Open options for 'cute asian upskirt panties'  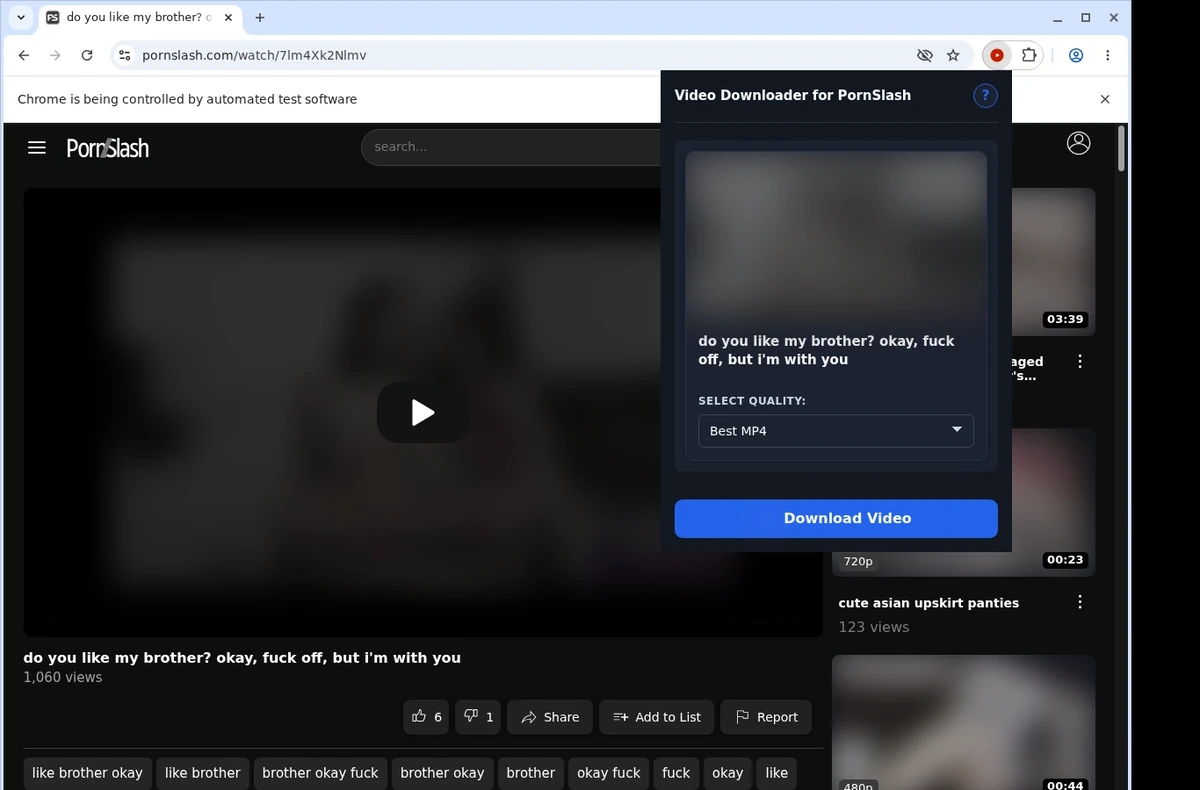pos(1080,602)
